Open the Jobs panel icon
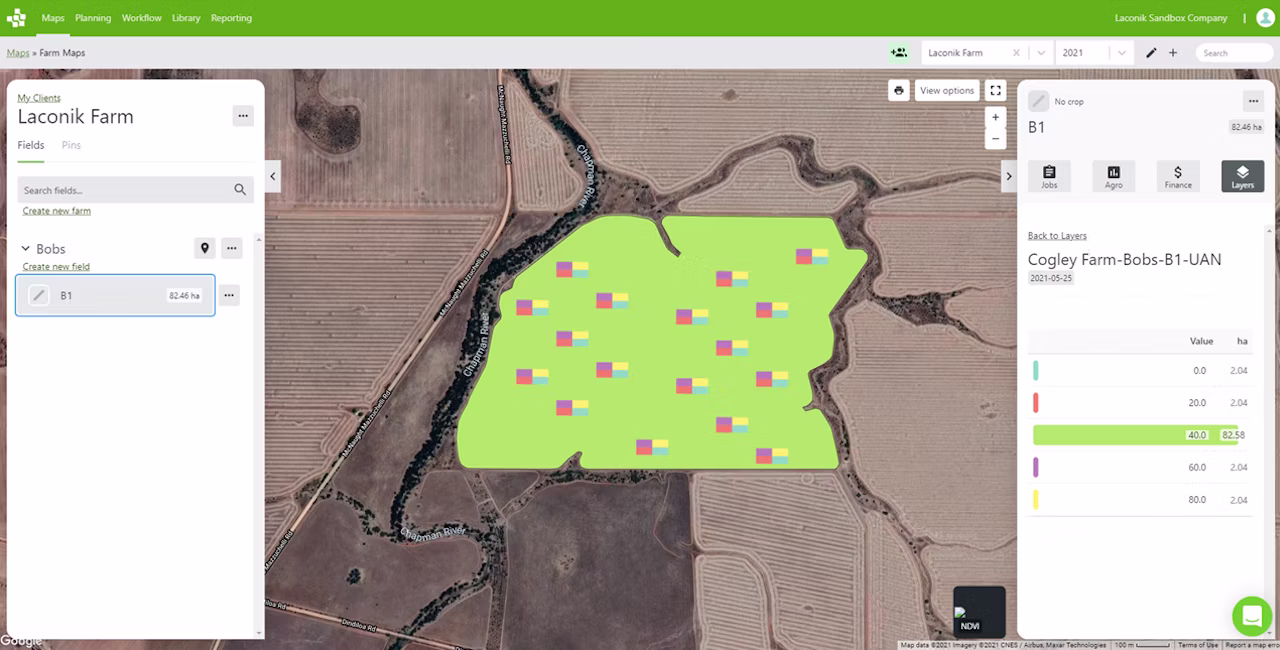Viewport: 1280px width, 650px height. tap(1049, 176)
